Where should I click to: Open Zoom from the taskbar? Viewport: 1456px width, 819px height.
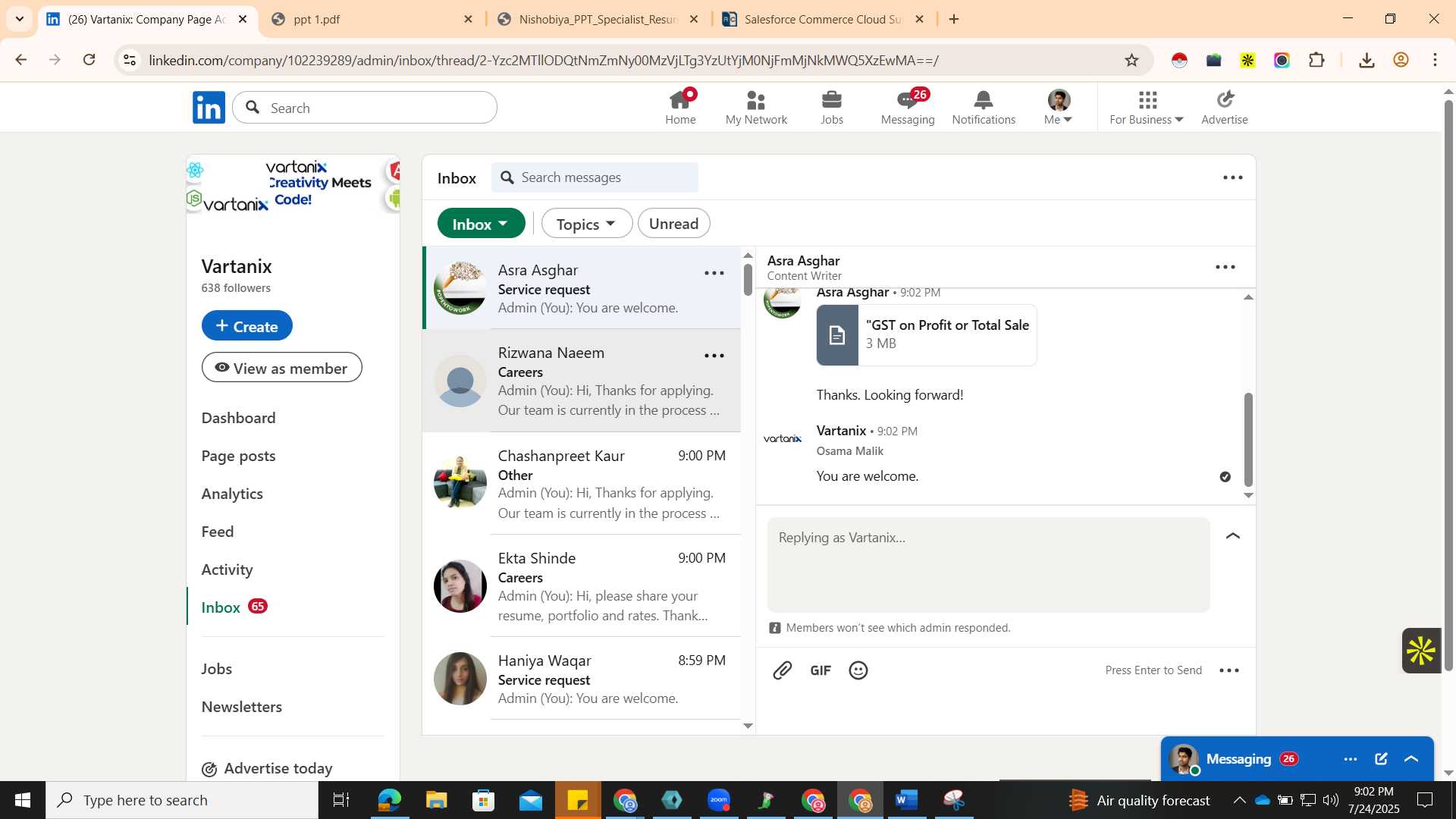[x=719, y=800]
